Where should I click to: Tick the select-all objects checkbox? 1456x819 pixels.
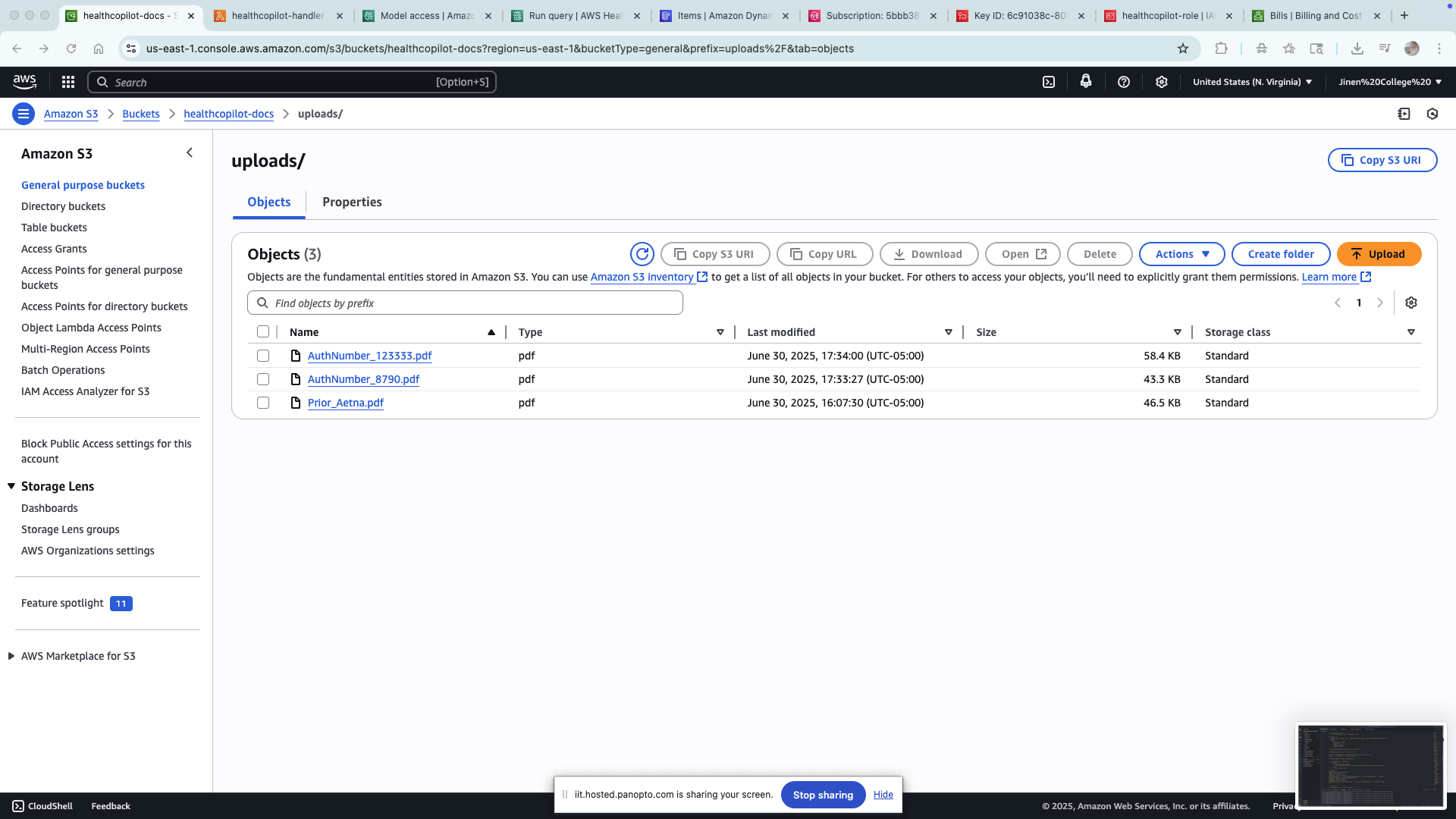(x=263, y=331)
